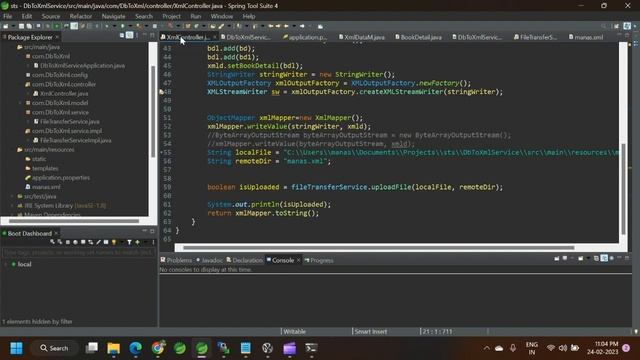640x360 pixels.
Task: Open the Javadoc view tab
Action: 209,260
